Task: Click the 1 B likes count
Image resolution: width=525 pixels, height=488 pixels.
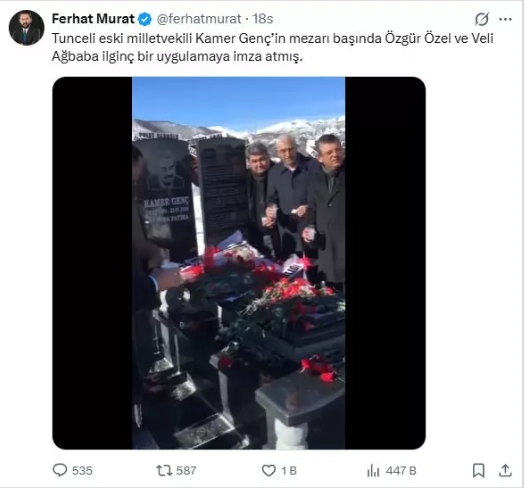Action: [289, 471]
